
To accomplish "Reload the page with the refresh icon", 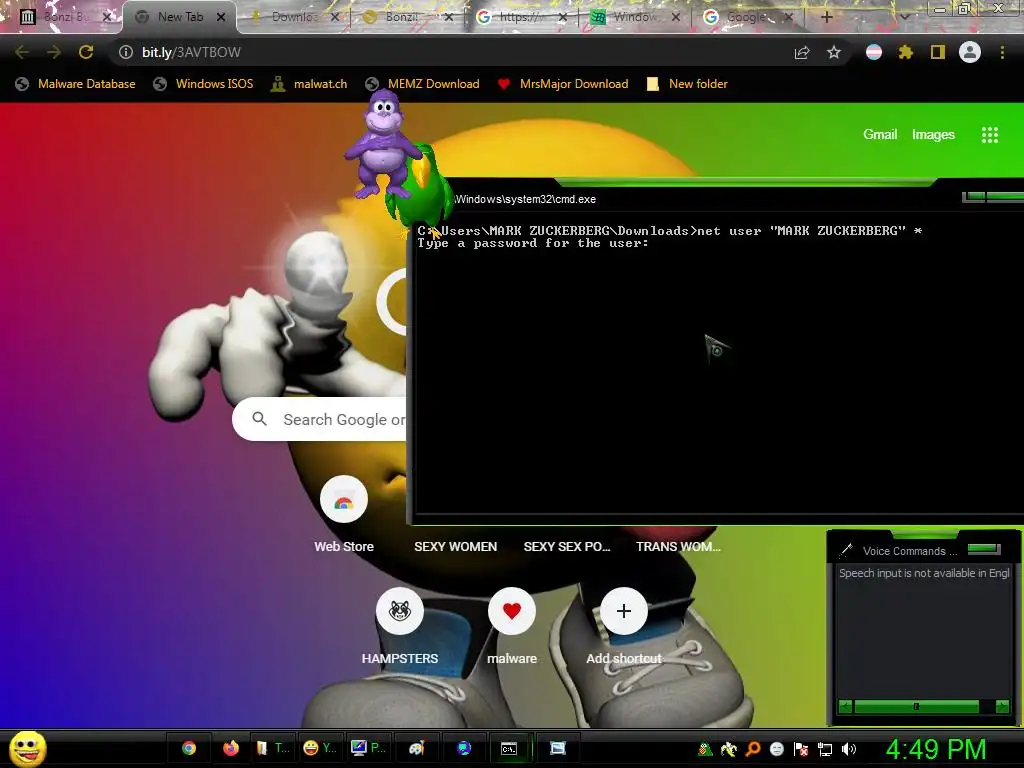I will (86, 52).
